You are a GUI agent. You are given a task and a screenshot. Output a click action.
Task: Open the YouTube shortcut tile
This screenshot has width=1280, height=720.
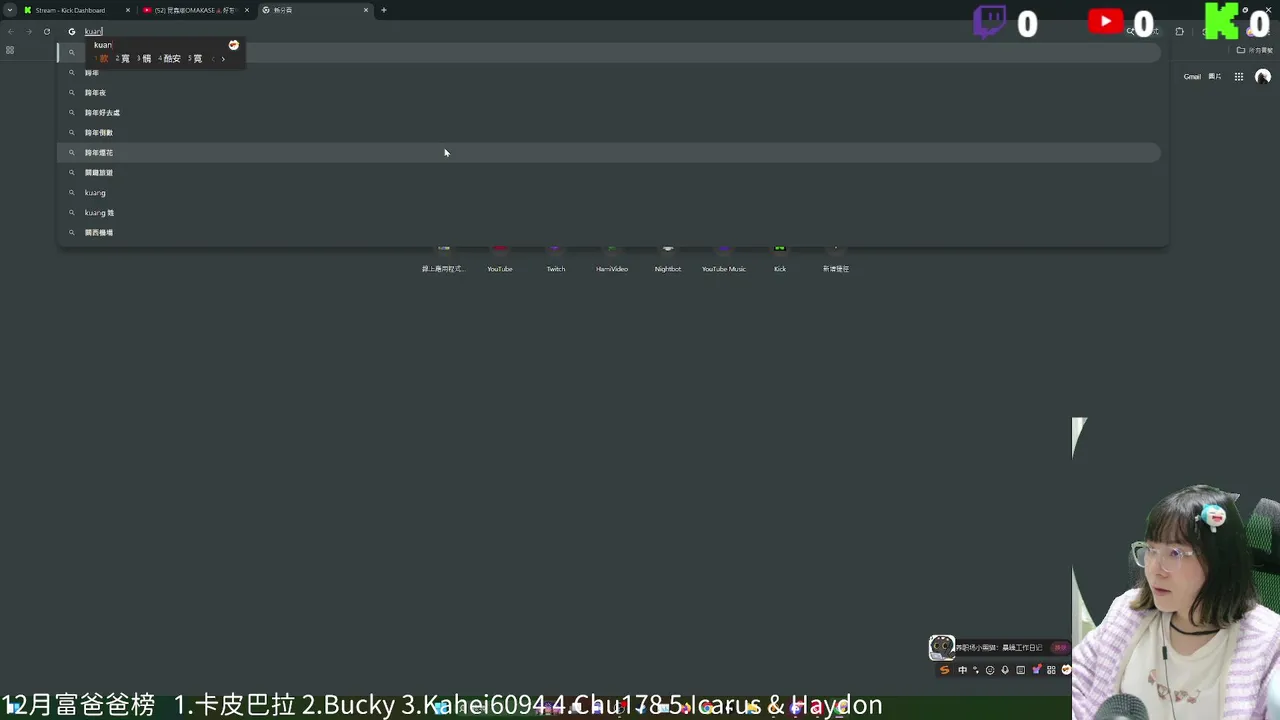pos(500,257)
